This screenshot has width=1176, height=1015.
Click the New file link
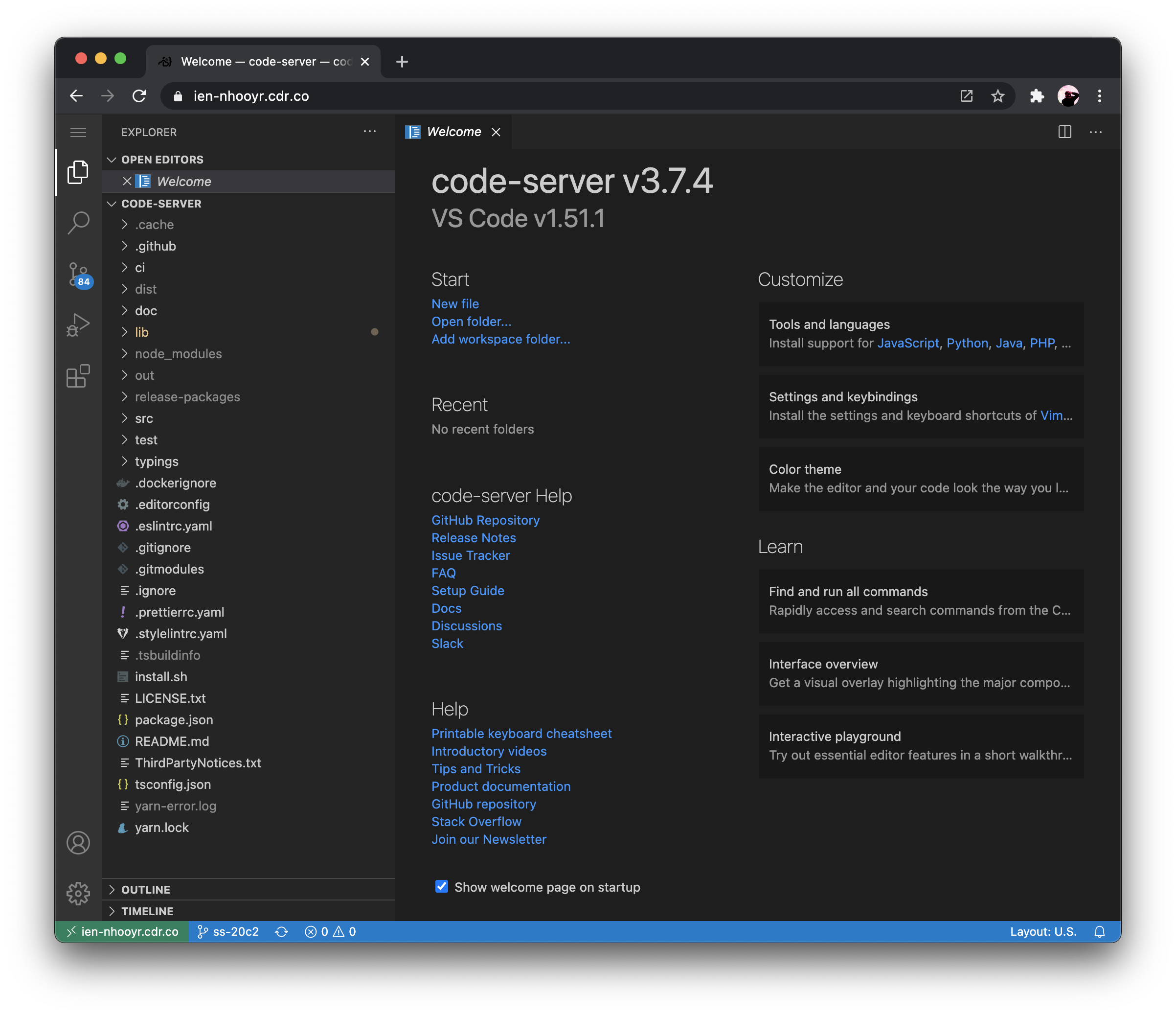[x=454, y=304]
